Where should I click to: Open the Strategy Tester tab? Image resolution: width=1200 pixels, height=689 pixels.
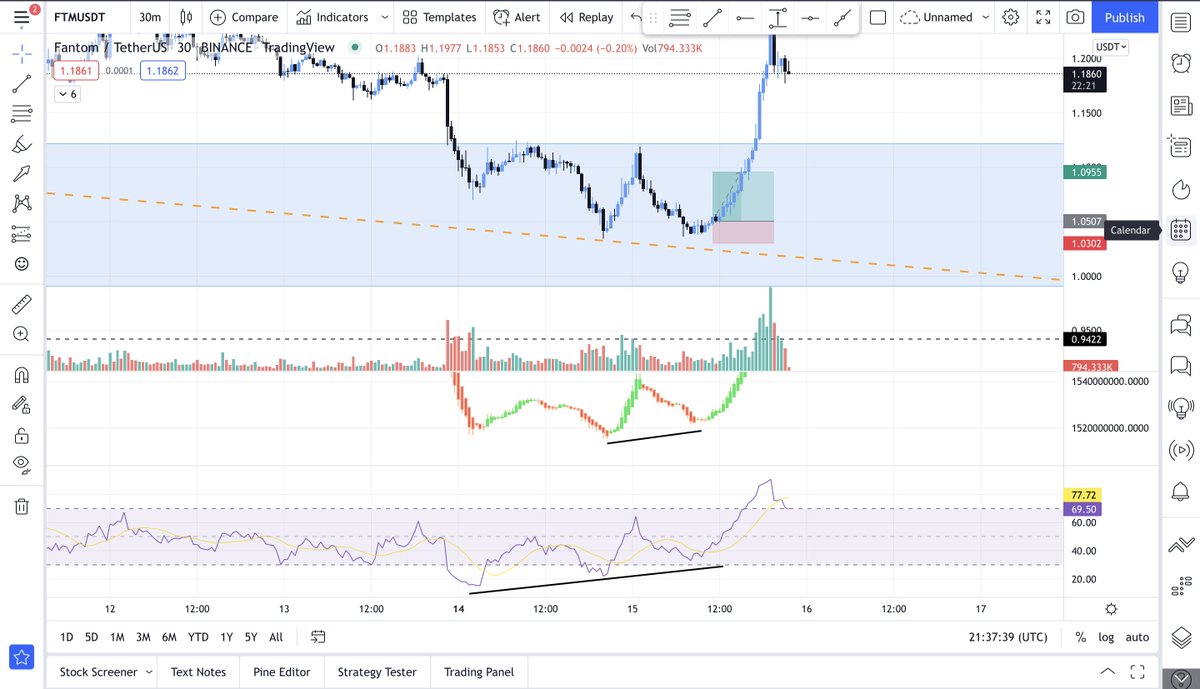tap(376, 672)
